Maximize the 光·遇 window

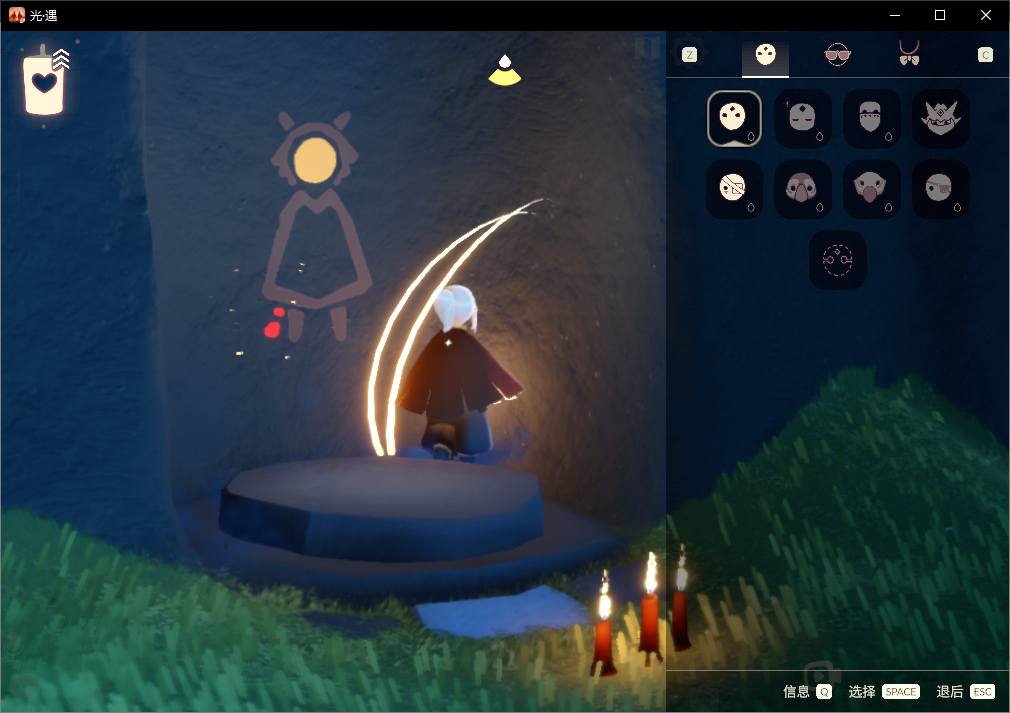pos(940,15)
